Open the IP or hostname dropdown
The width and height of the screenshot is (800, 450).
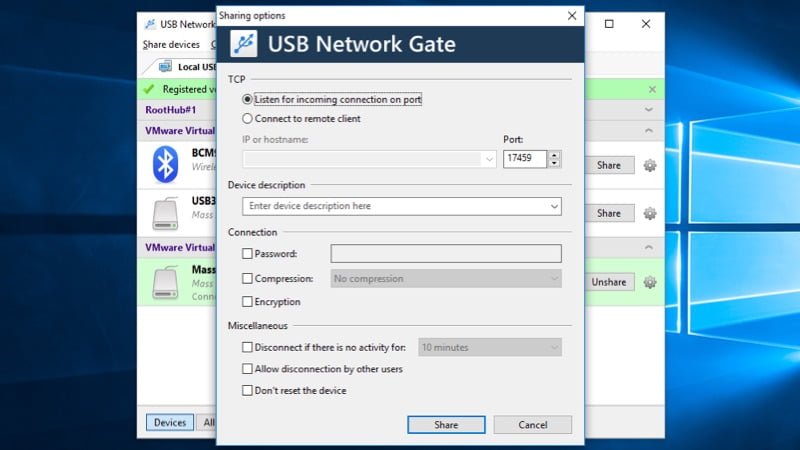[489, 159]
